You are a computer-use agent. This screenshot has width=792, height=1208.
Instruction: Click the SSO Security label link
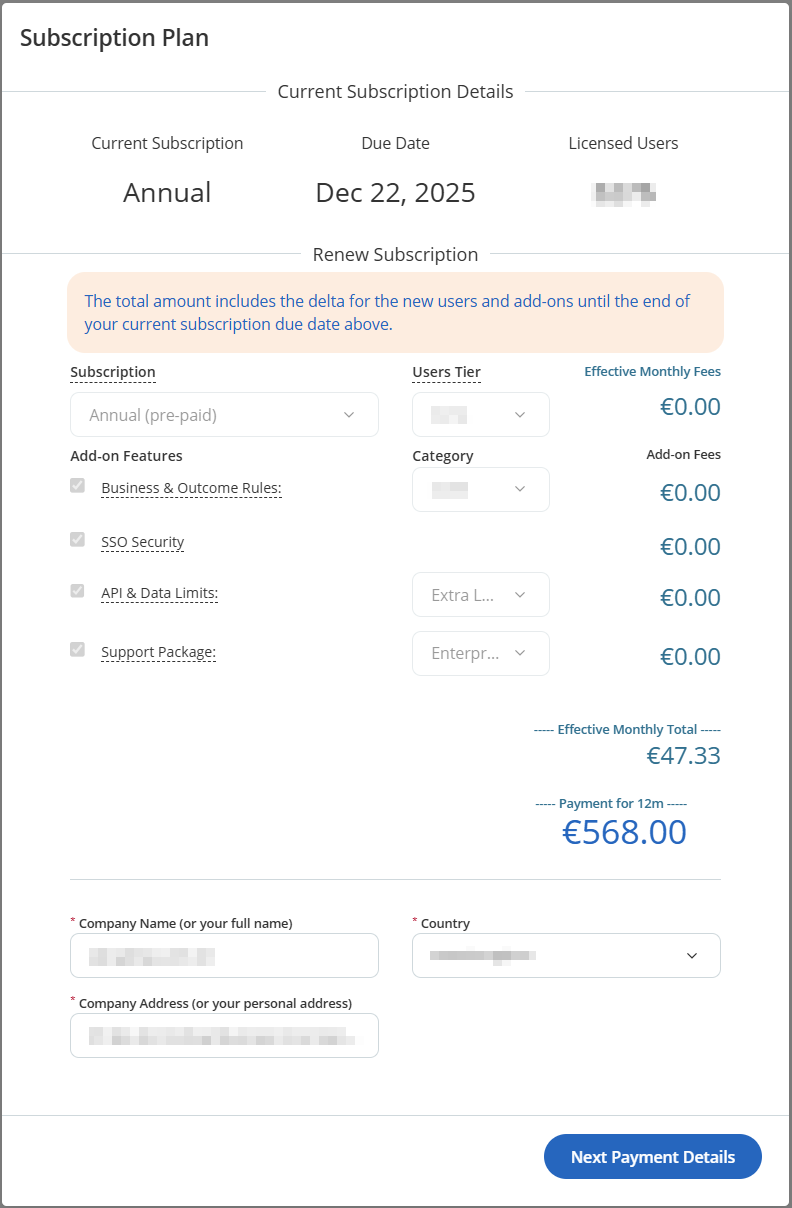click(x=143, y=542)
